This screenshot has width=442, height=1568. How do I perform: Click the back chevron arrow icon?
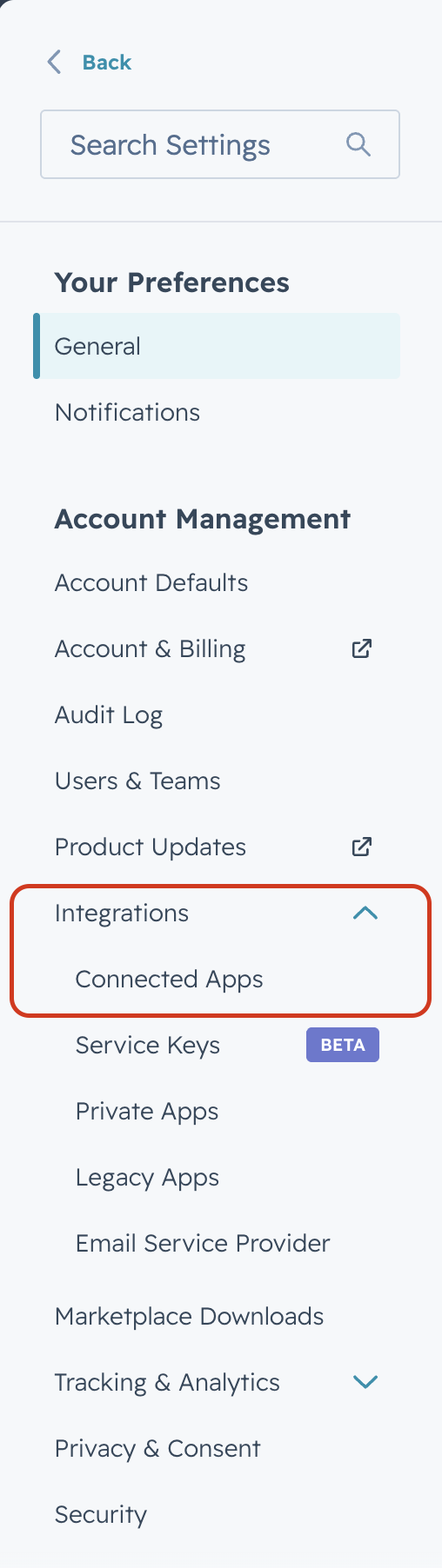(54, 63)
